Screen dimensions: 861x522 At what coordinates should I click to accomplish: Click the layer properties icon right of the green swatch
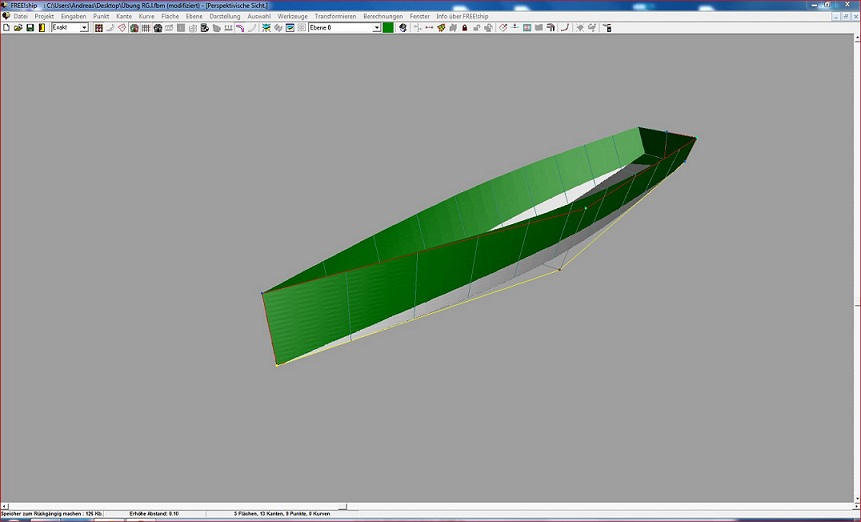402,28
